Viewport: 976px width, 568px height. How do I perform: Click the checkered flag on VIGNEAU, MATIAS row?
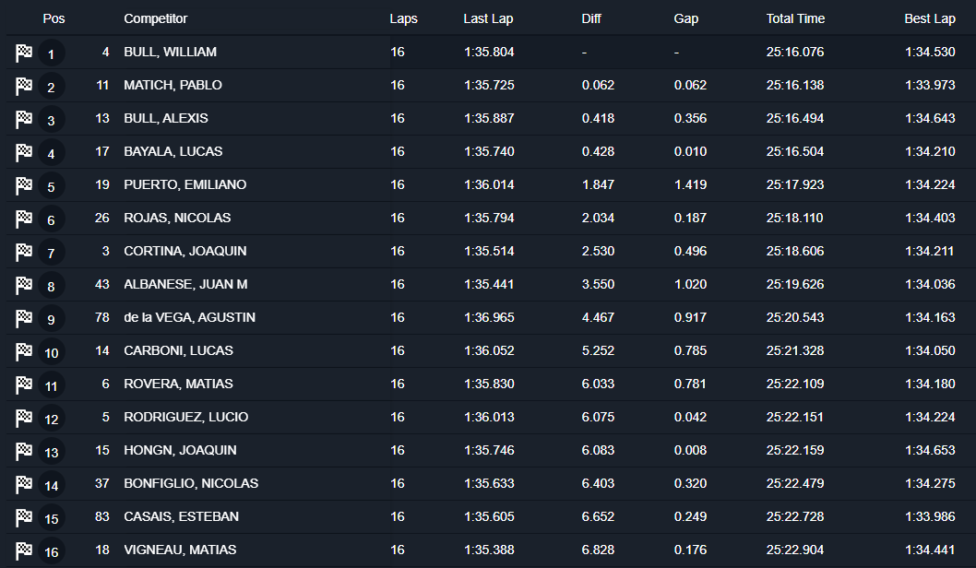pyautogui.click(x=24, y=549)
